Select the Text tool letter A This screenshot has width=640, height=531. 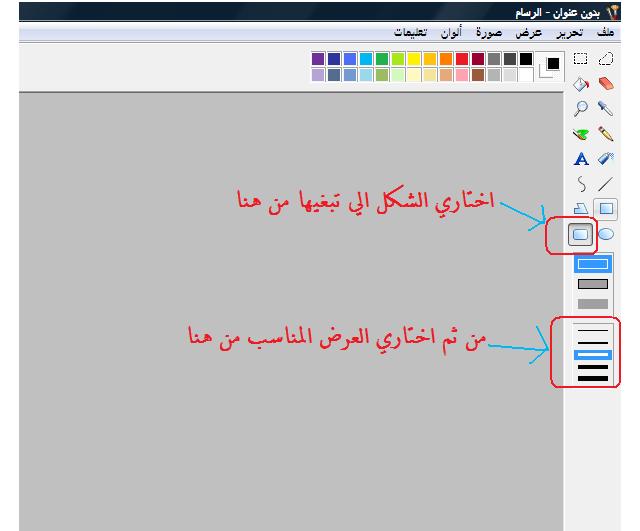581,159
